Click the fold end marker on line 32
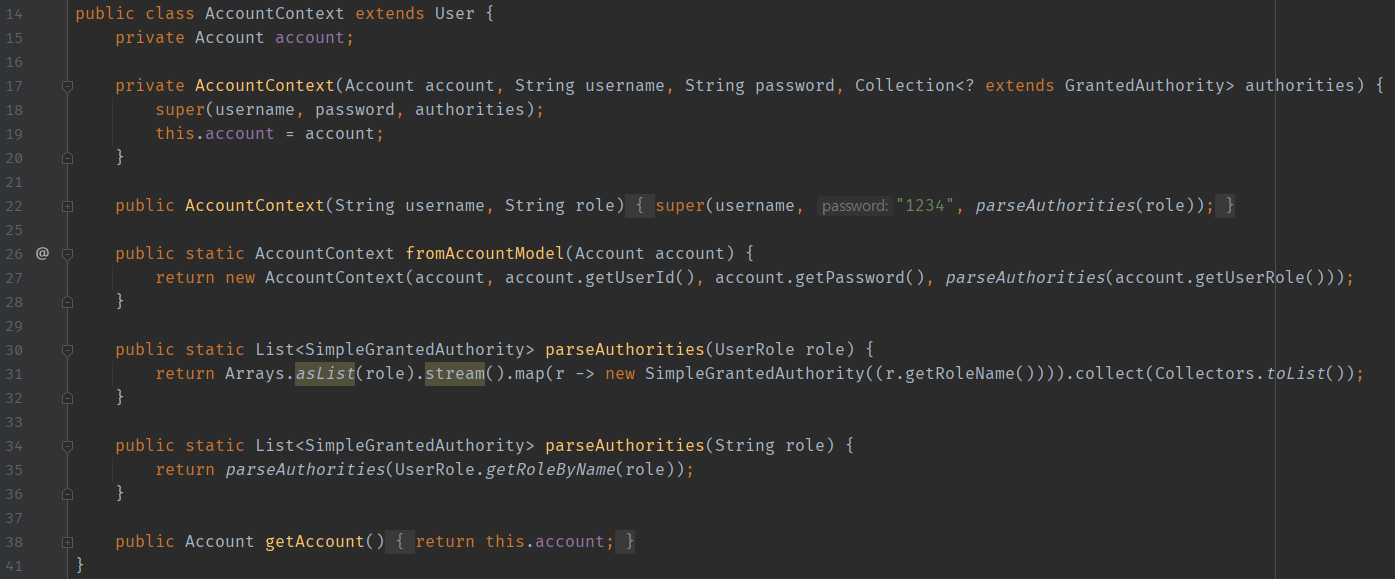 point(68,397)
